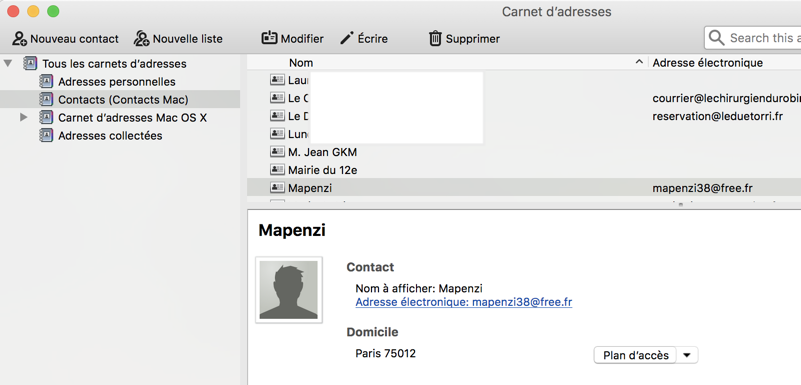Click Modifier to edit the contact

292,39
